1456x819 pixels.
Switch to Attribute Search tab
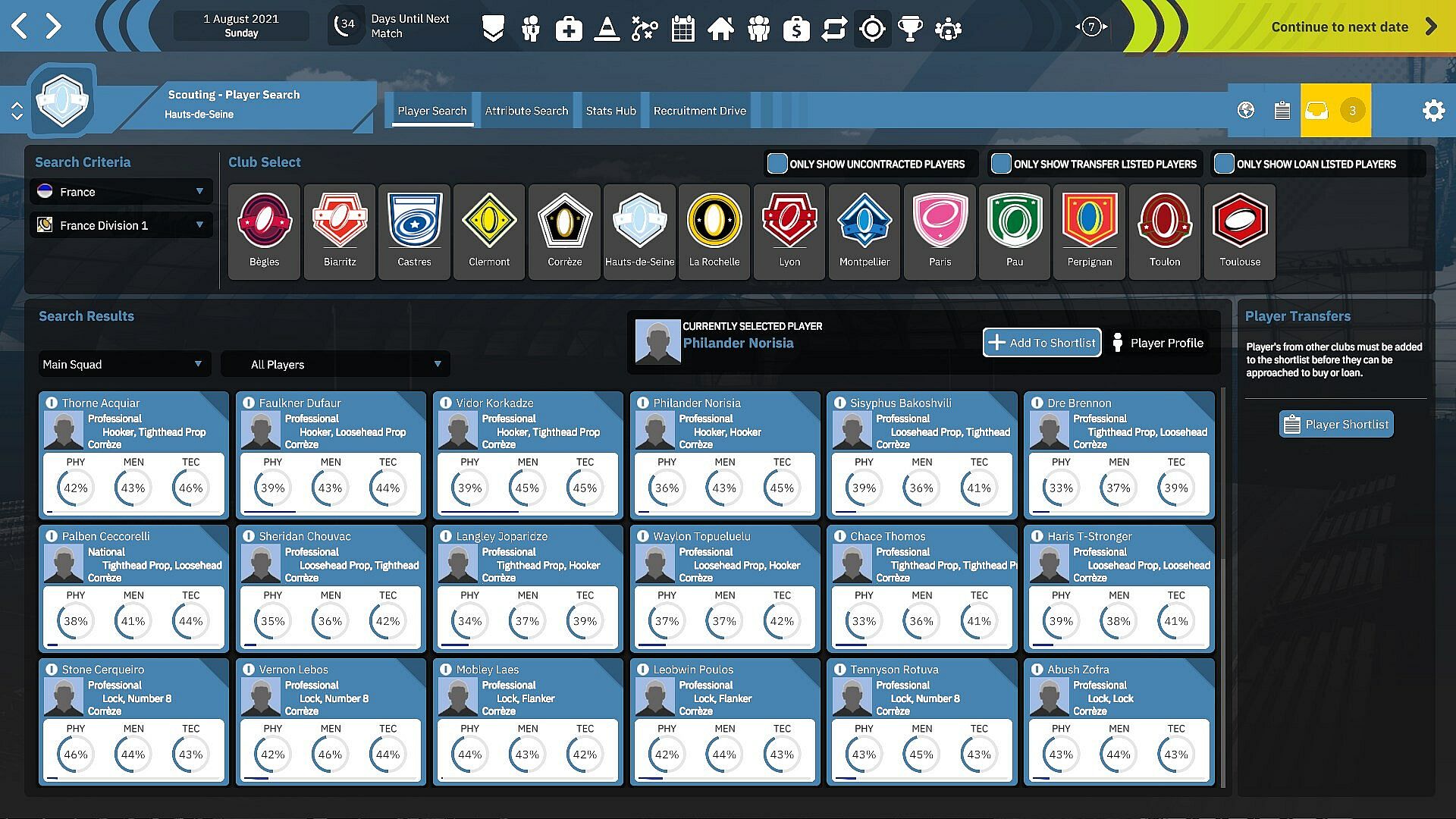click(526, 111)
